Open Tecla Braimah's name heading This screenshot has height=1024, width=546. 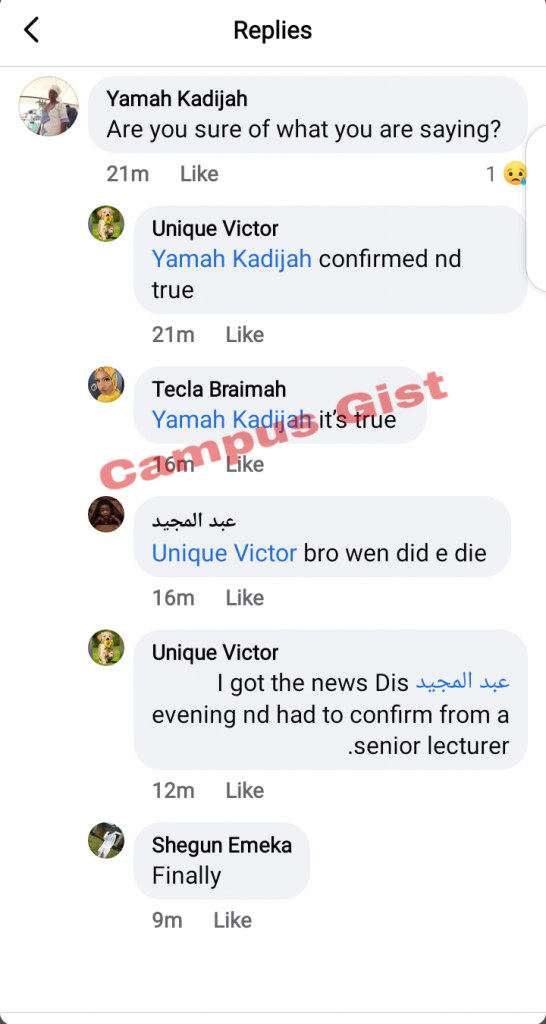219,389
